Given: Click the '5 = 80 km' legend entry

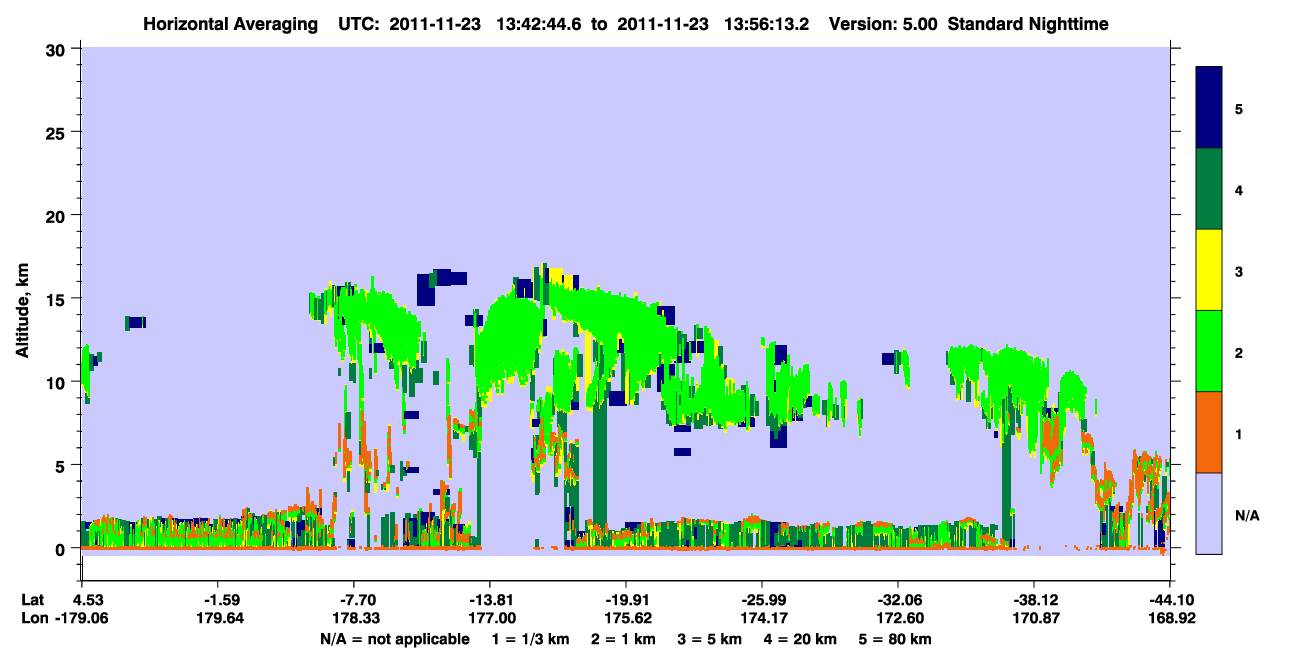Looking at the screenshot, I should click(895, 639).
